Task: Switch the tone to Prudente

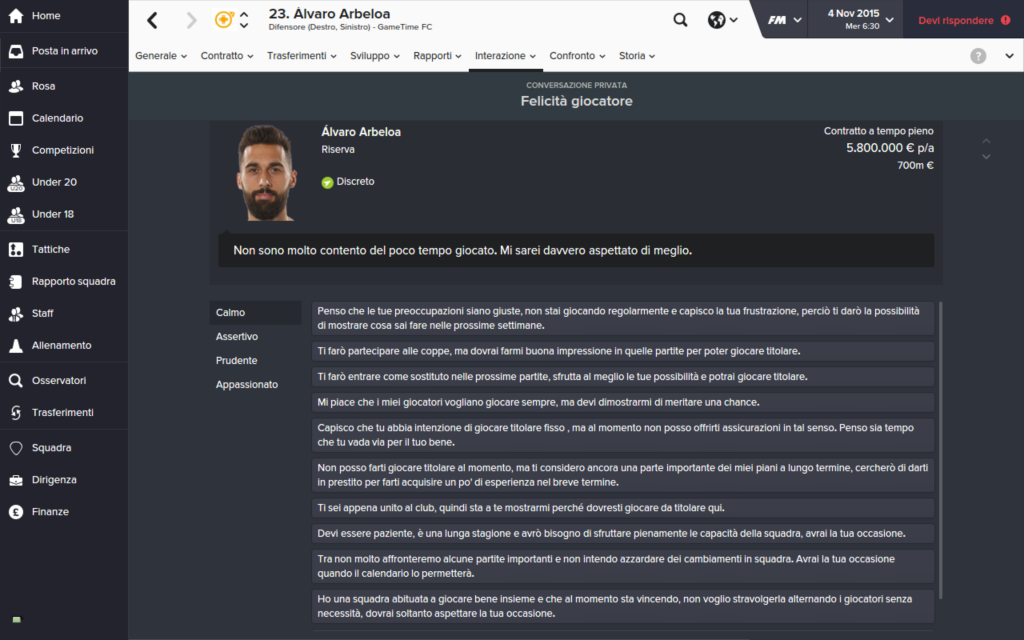Action: coord(238,360)
